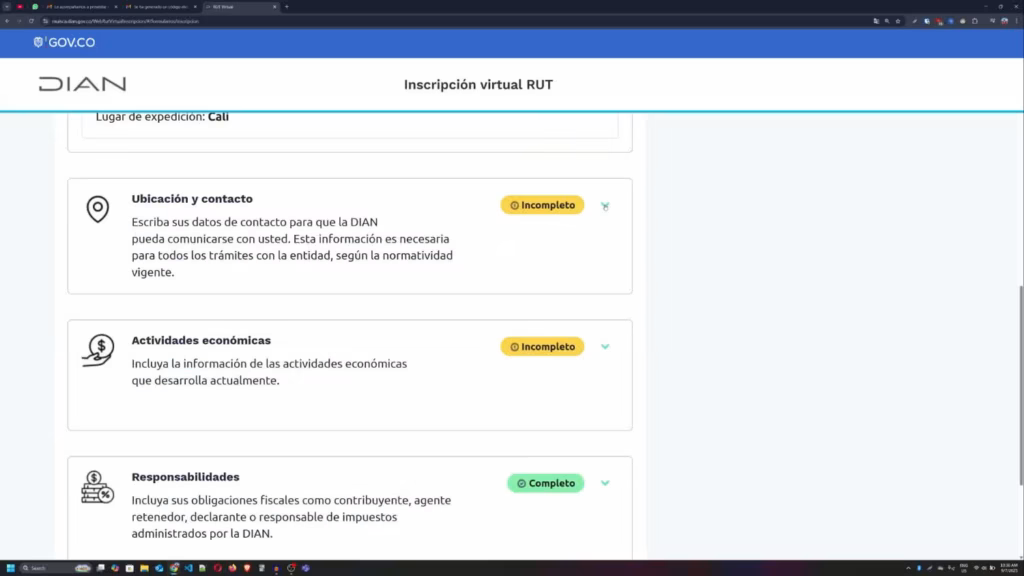Click the Lugar de expedición: Cali text

[162, 117]
